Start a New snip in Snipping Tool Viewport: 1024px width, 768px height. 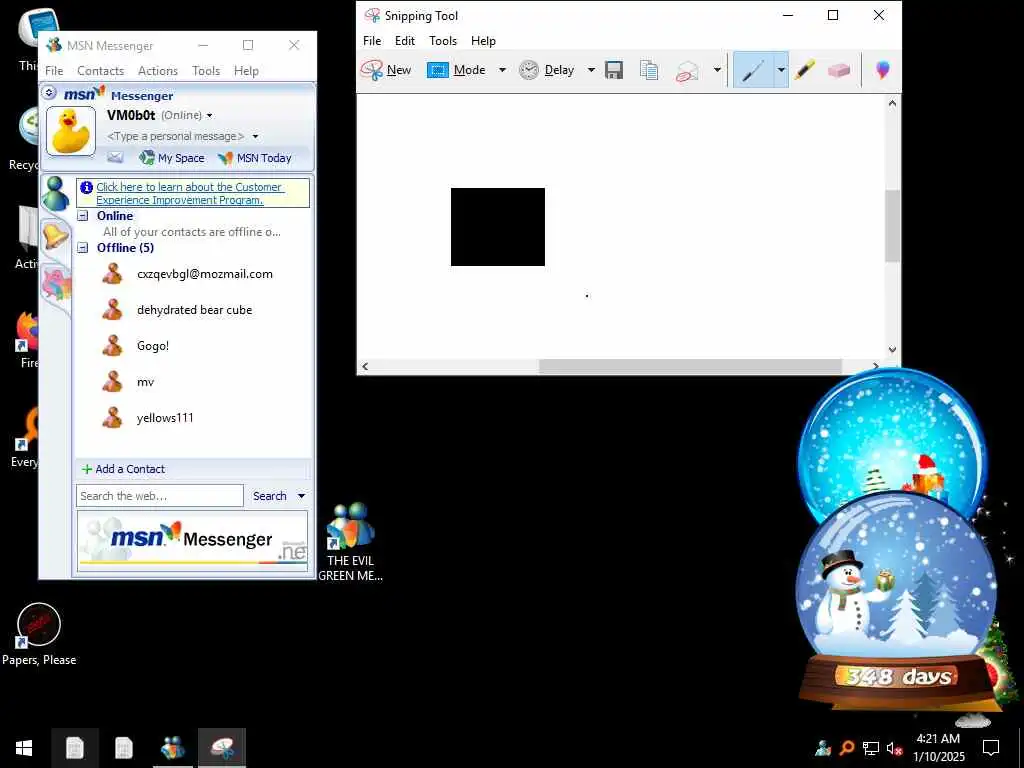coord(386,70)
